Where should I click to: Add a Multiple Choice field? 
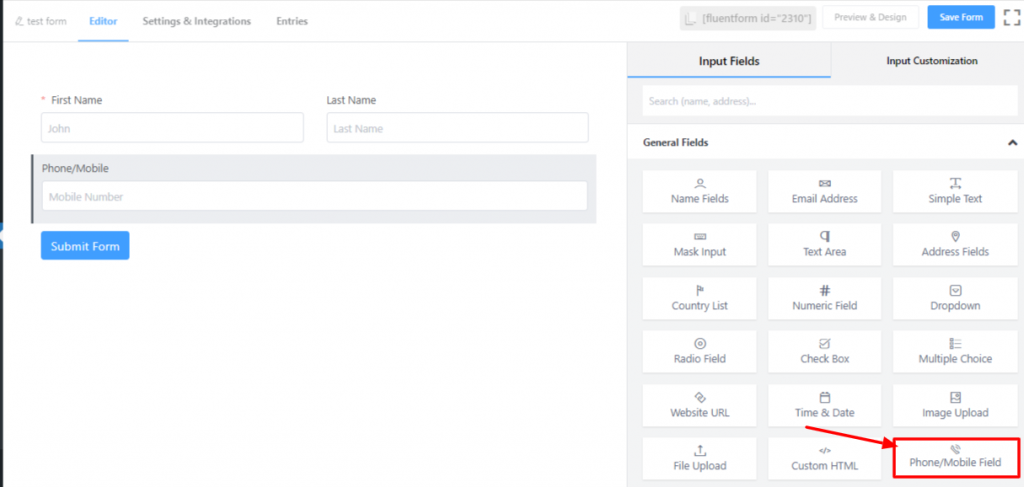point(955,352)
